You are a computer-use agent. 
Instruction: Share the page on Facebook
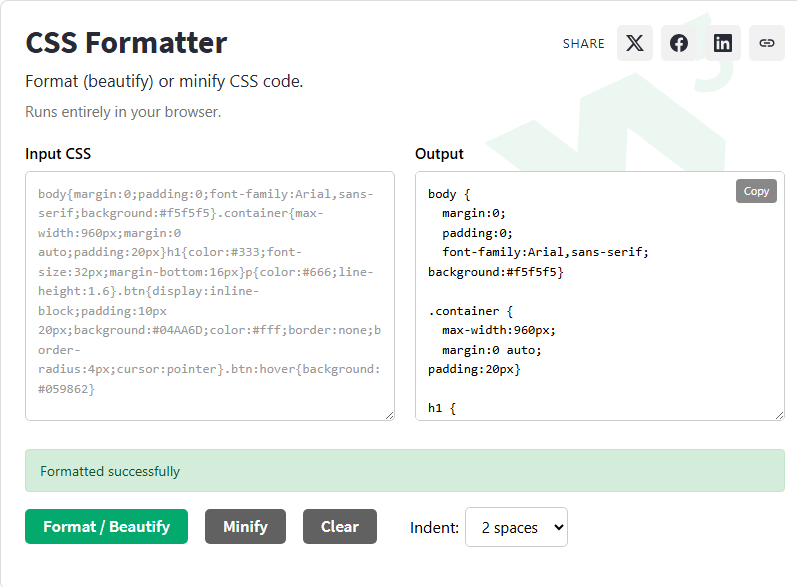pyautogui.click(x=679, y=43)
